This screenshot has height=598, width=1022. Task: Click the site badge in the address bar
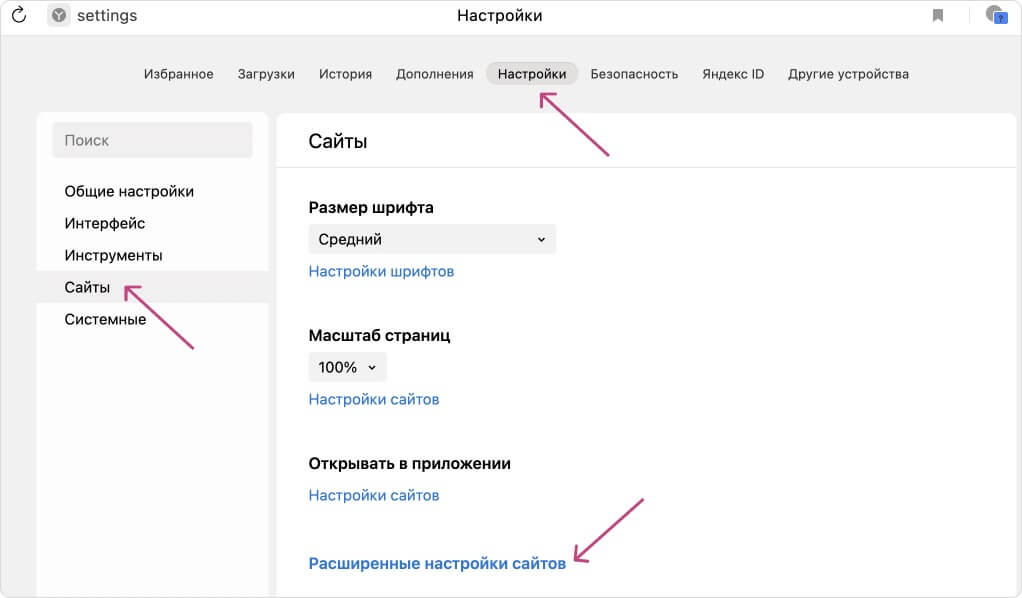tap(60, 15)
